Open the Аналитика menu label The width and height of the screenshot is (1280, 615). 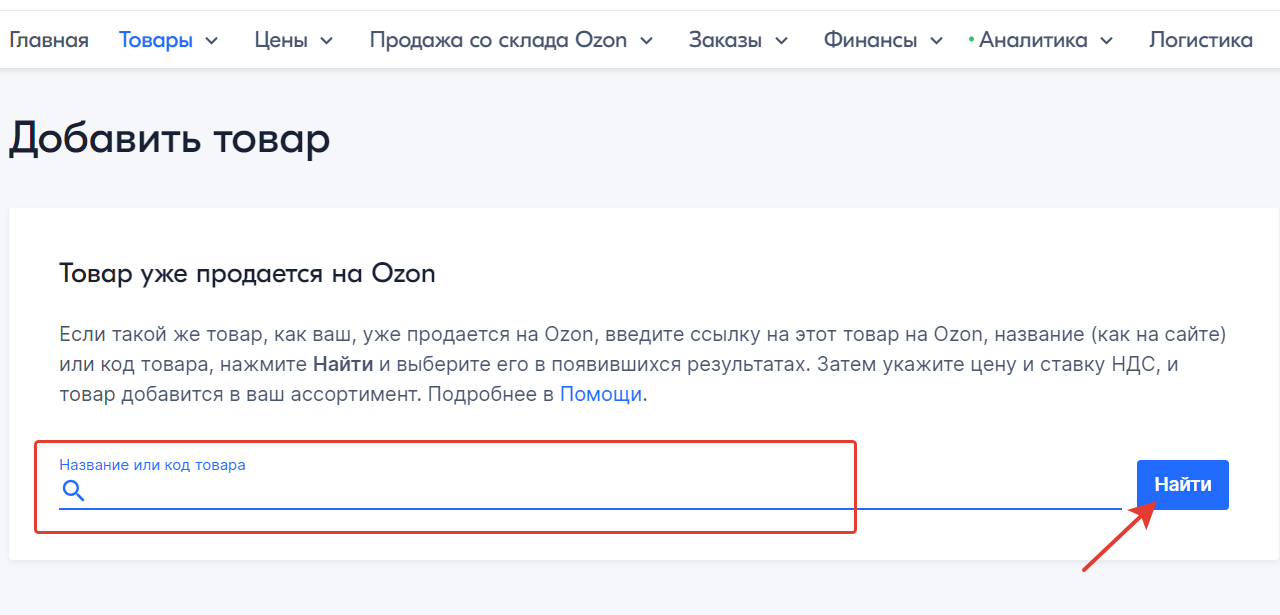[1033, 40]
